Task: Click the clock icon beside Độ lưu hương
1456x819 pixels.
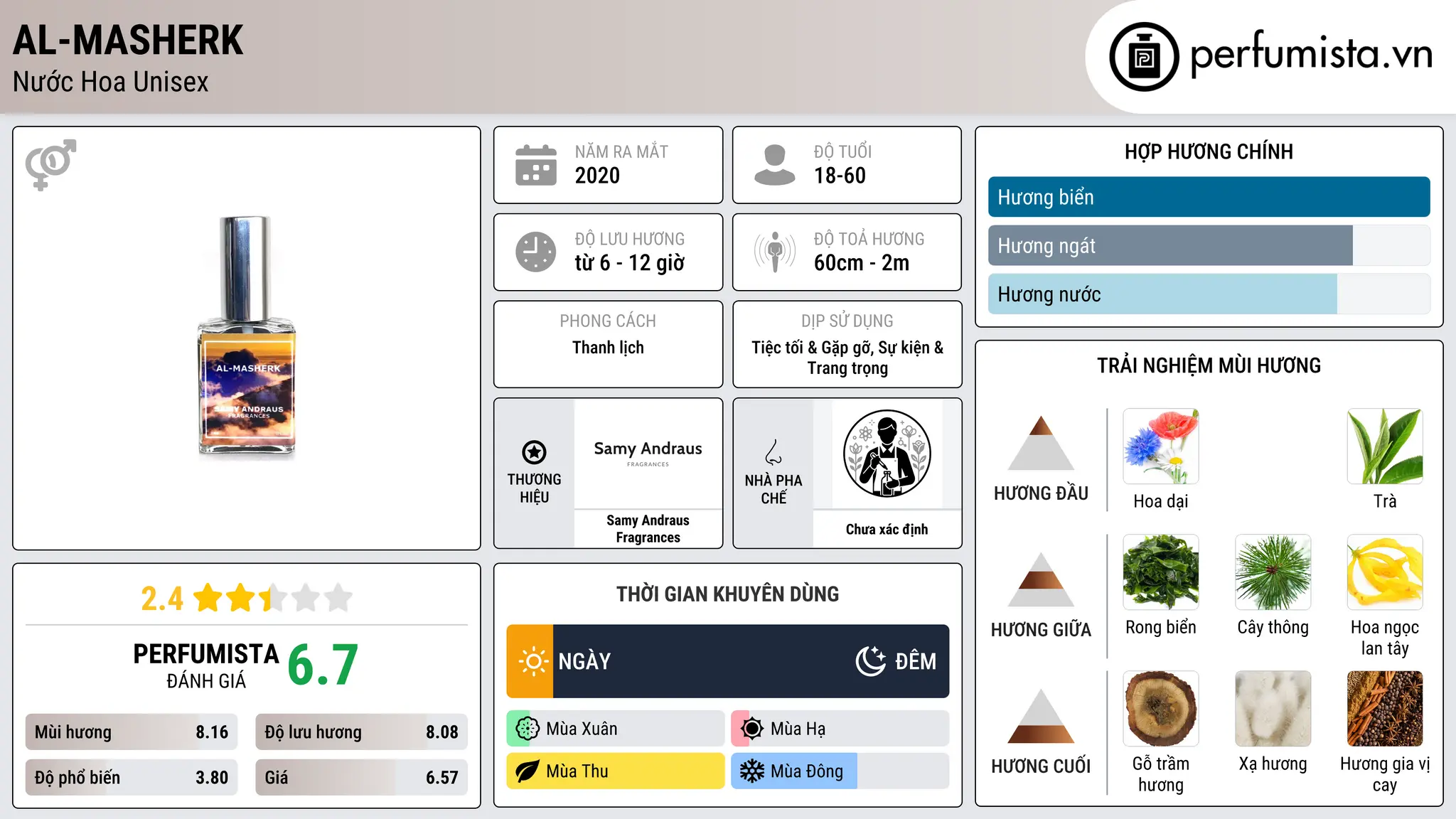Action: tap(536, 252)
